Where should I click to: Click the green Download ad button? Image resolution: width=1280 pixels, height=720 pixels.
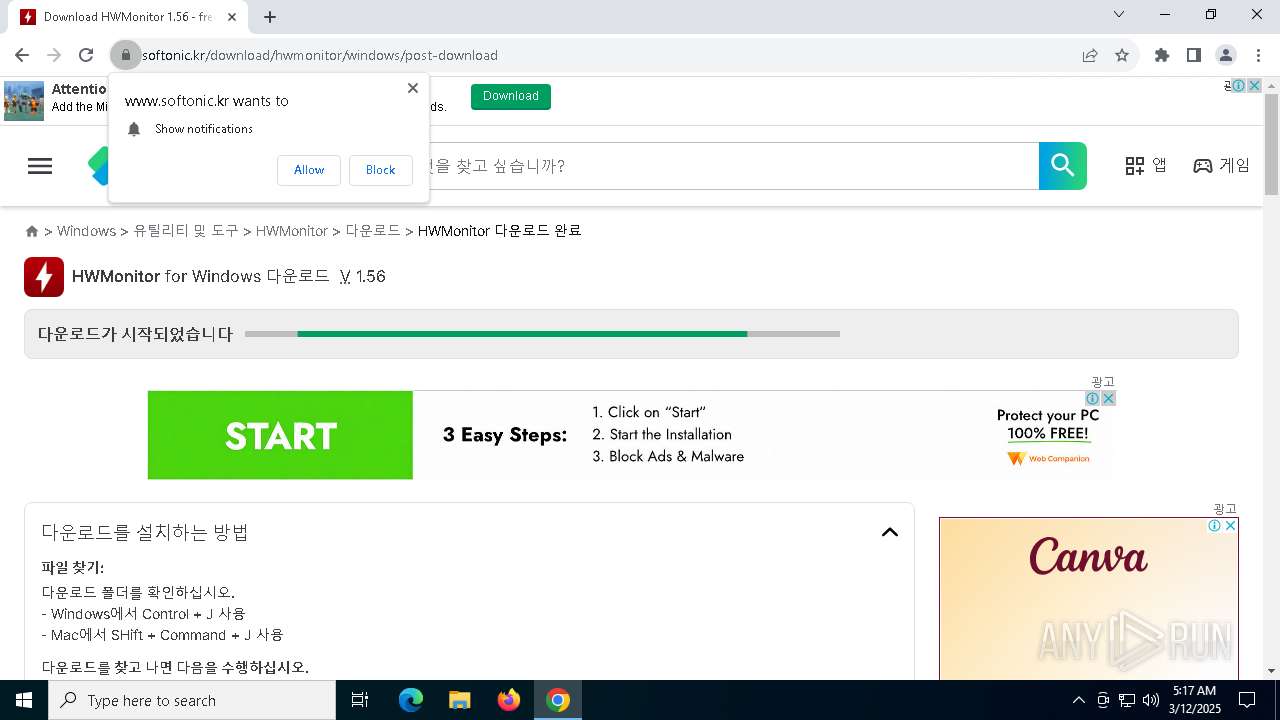coord(511,96)
